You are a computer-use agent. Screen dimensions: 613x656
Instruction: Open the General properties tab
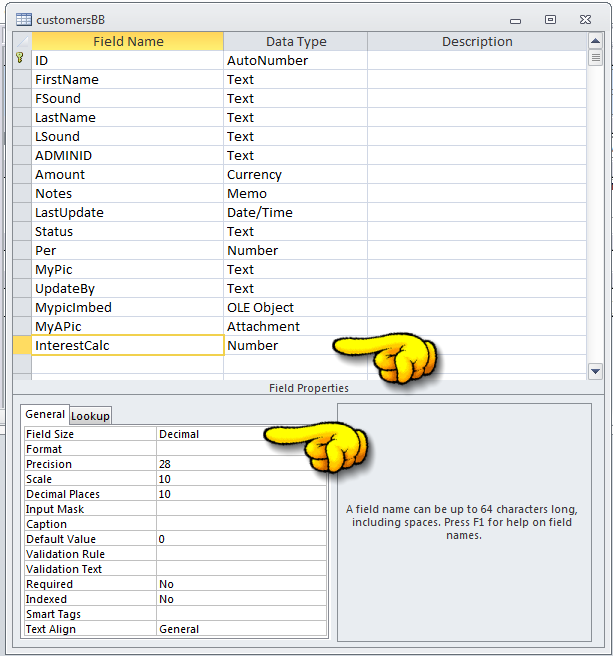point(45,414)
